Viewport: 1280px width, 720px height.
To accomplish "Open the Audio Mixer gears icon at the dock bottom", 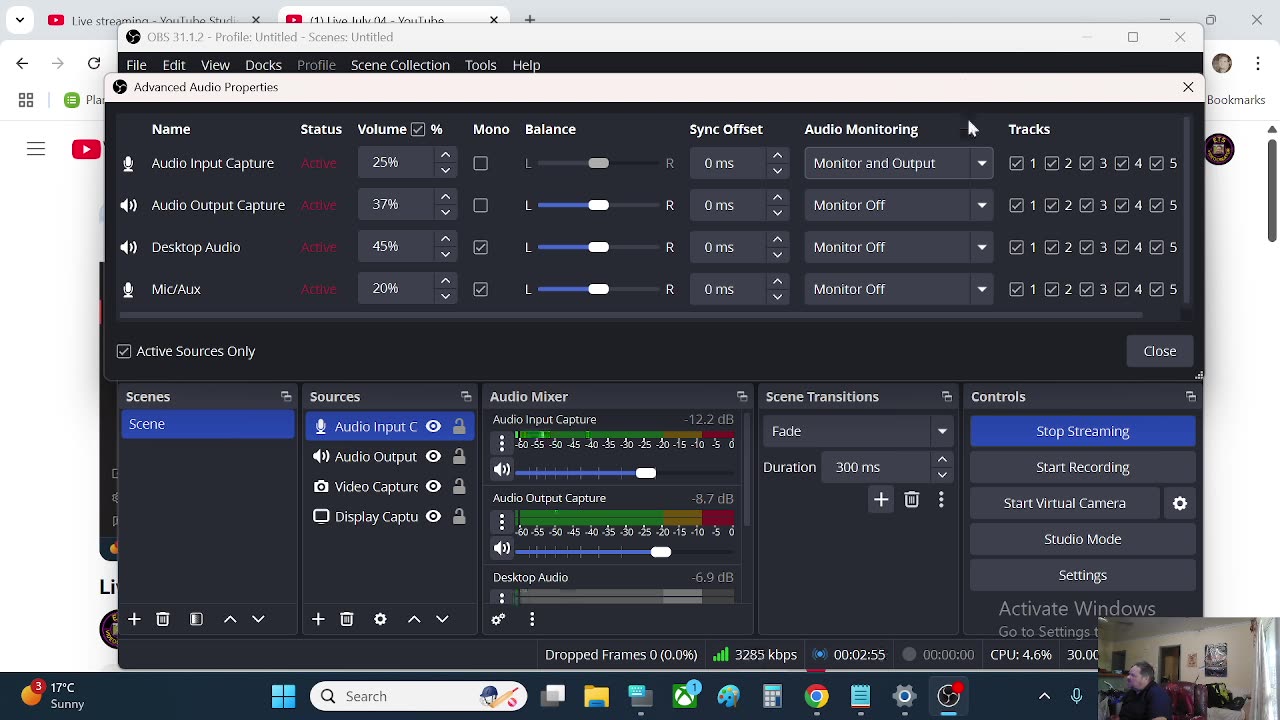I will [498, 619].
